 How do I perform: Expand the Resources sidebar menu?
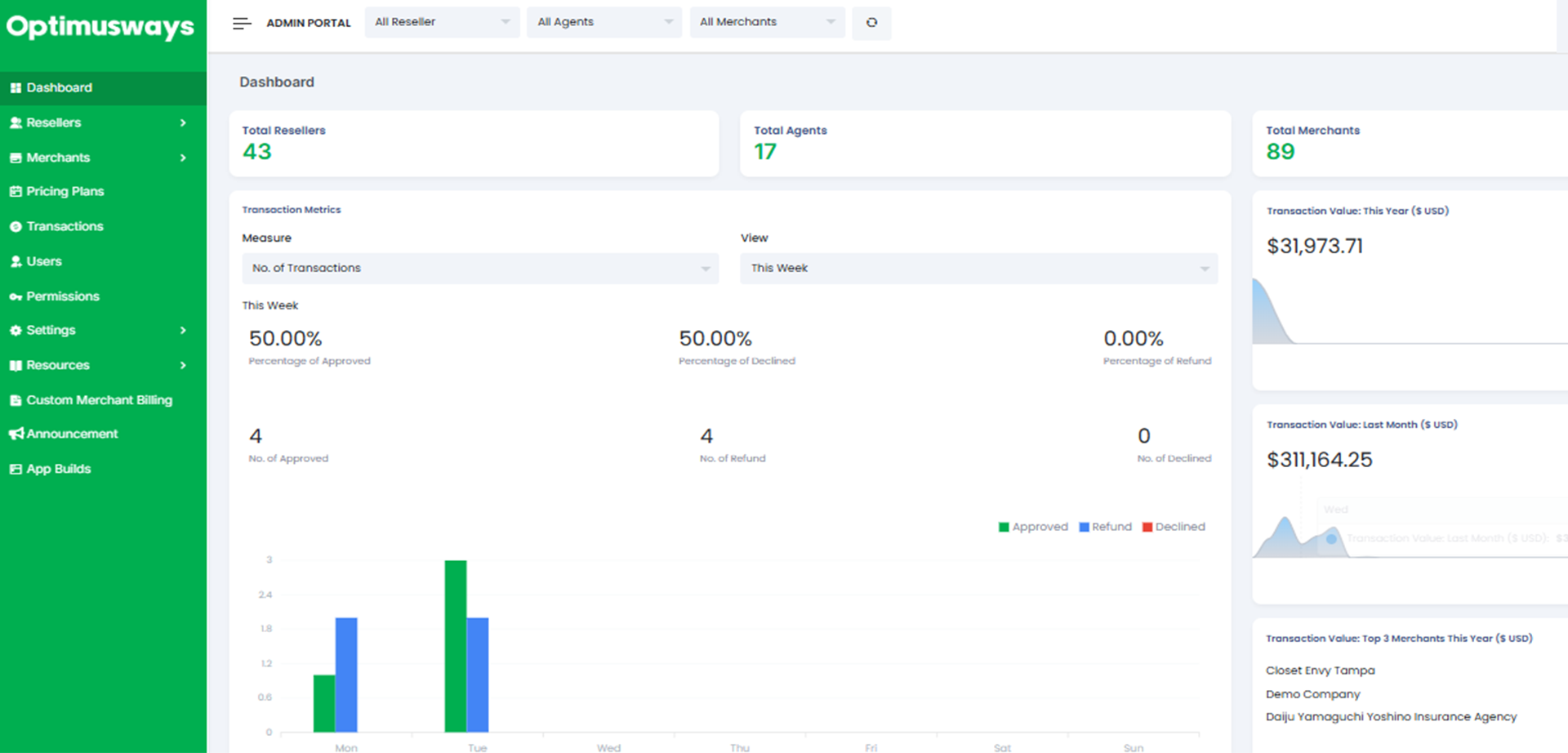pos(57,365)
